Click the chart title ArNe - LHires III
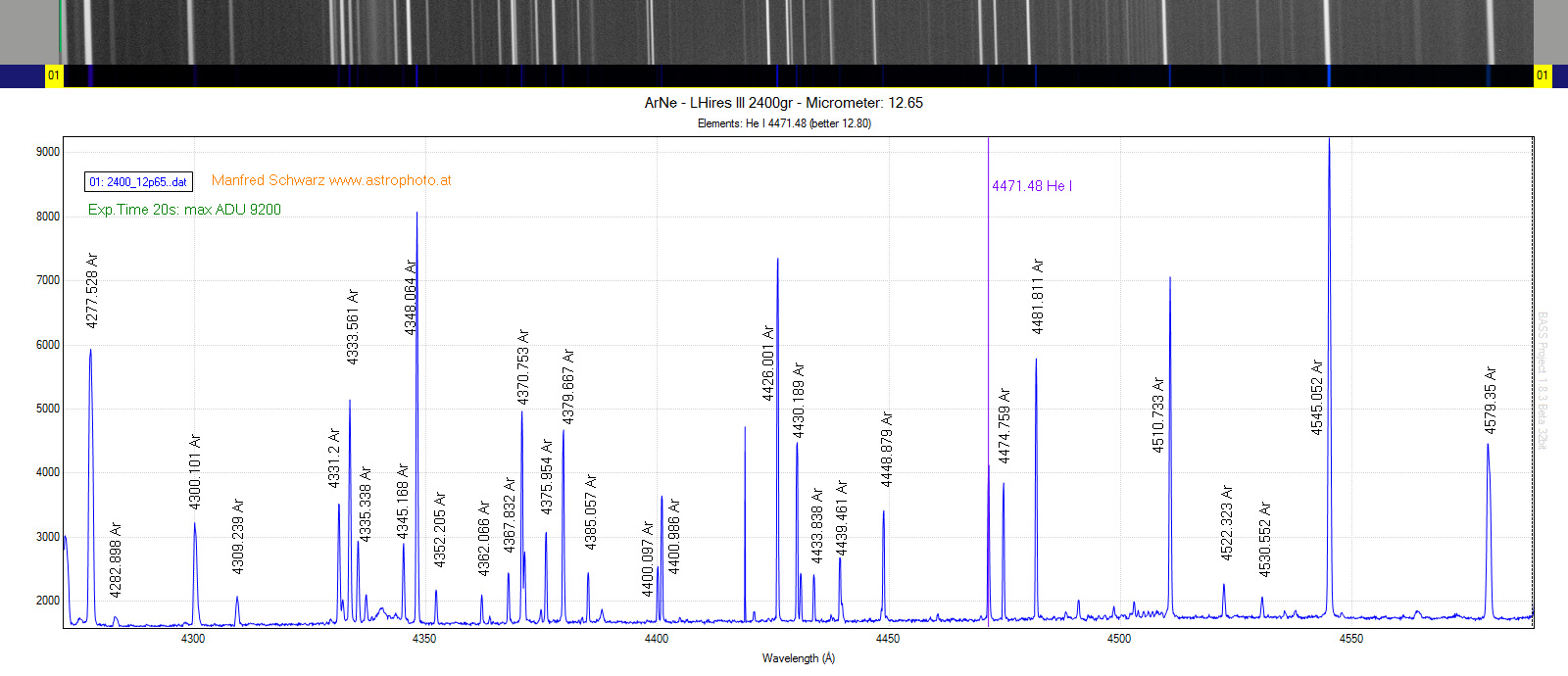 coord(784,103)
